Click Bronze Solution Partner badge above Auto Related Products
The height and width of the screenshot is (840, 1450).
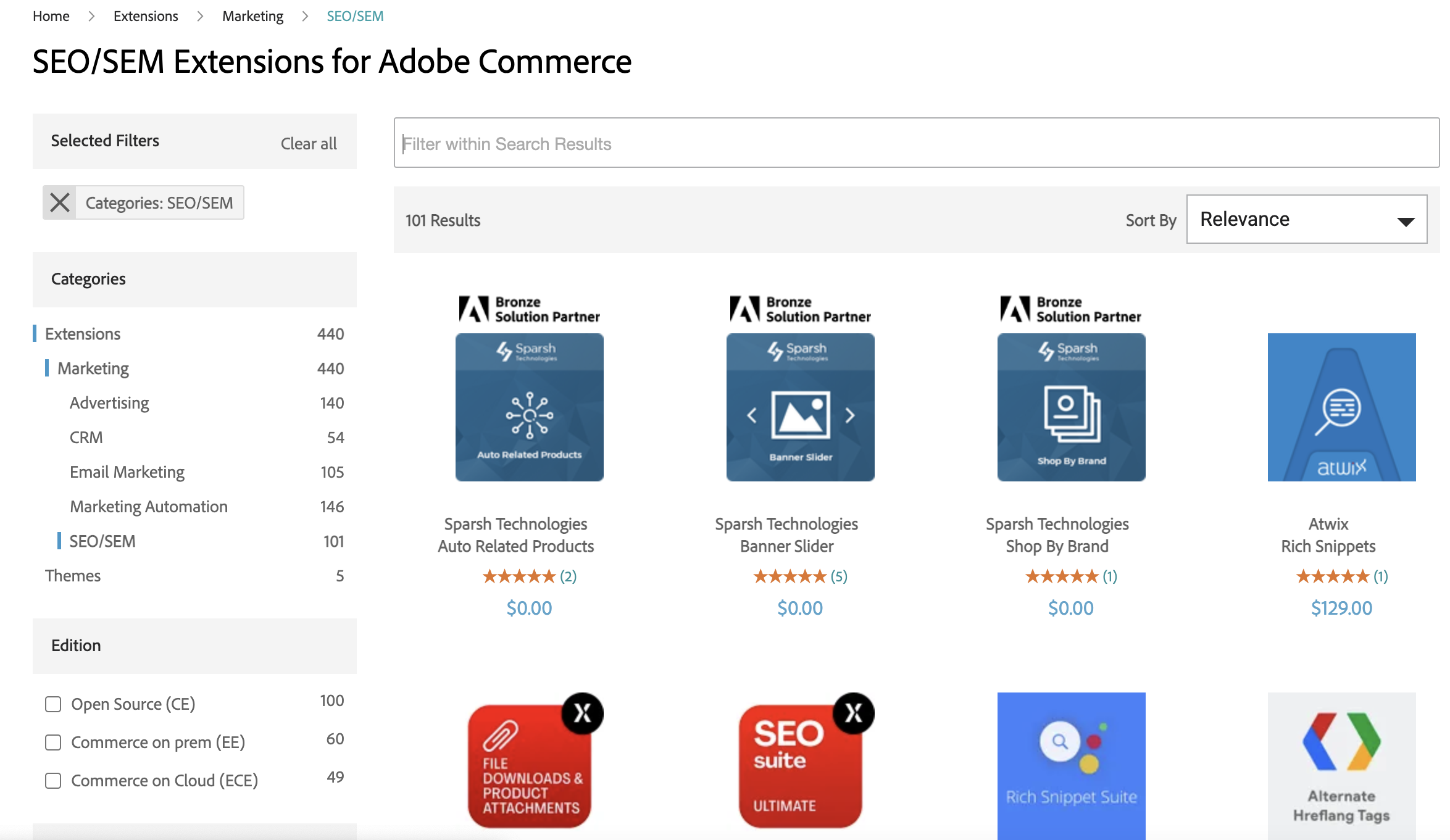pos(529,309)
